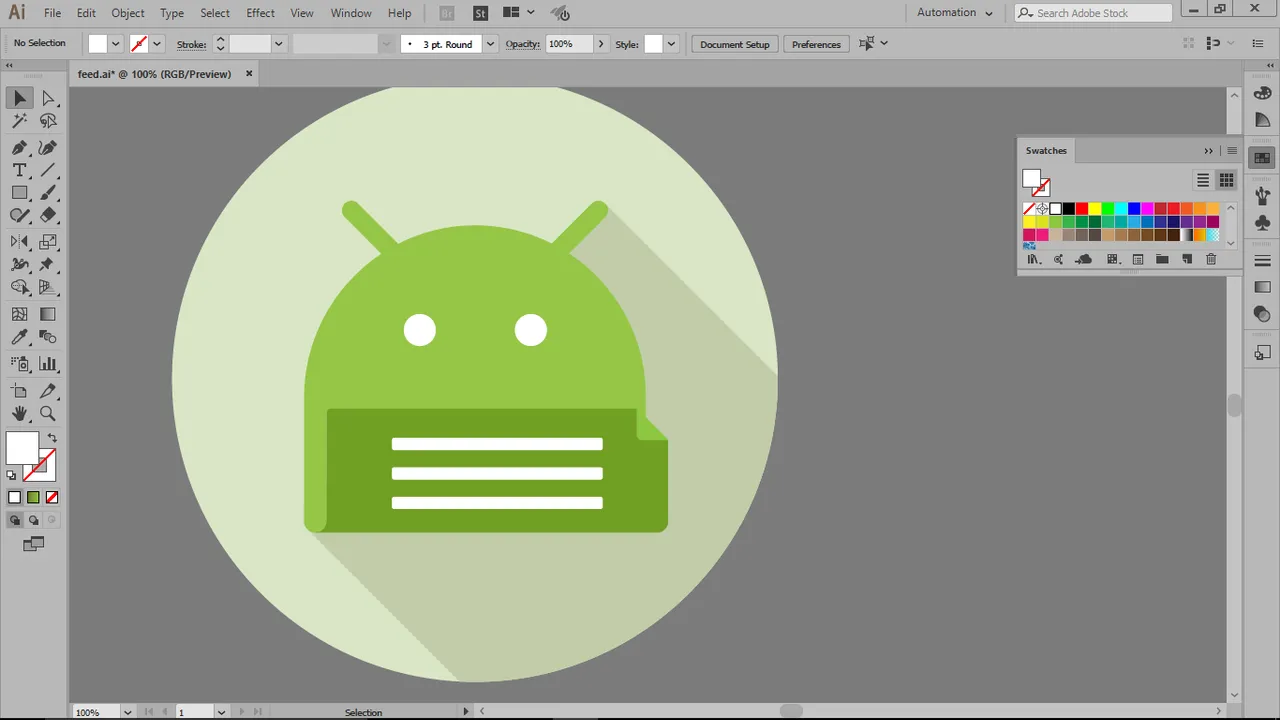This screenshot has height=720, width=1280.
Task: Select the Mesh tool
Action: [20, 314]
